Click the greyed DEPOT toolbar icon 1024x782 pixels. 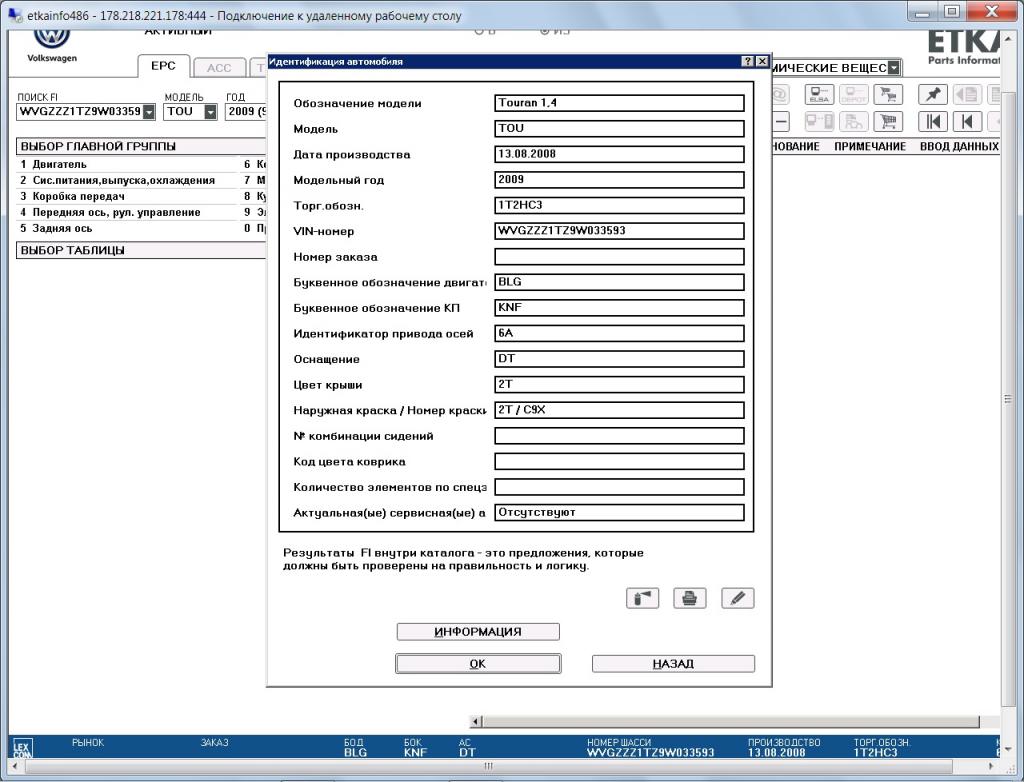pyautogui.click(x=853, y=95)
